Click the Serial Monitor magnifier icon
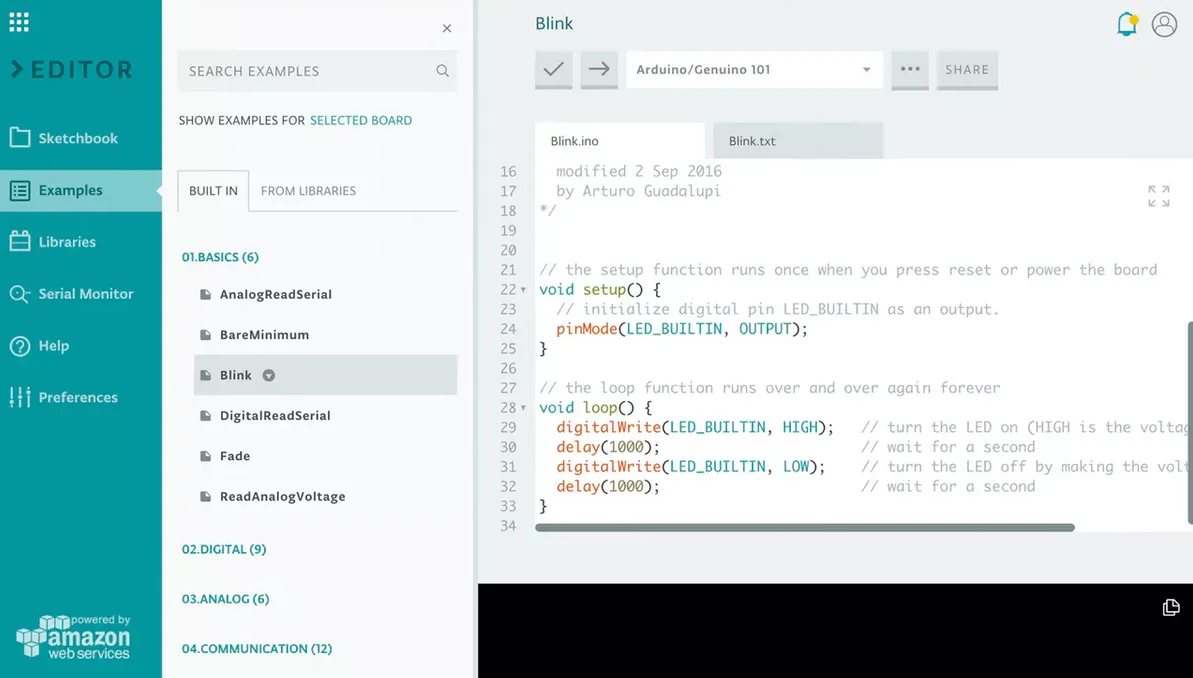1193x678 pixels. [x=20, y=294]
